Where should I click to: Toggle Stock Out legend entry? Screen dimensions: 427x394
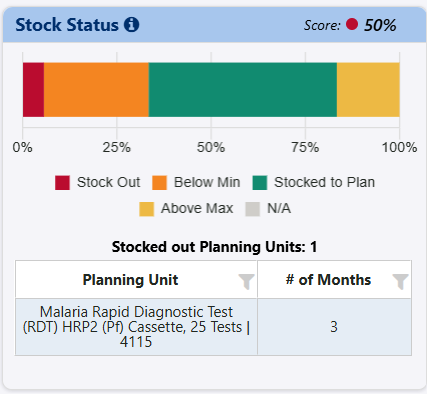(x=98, y=182)
